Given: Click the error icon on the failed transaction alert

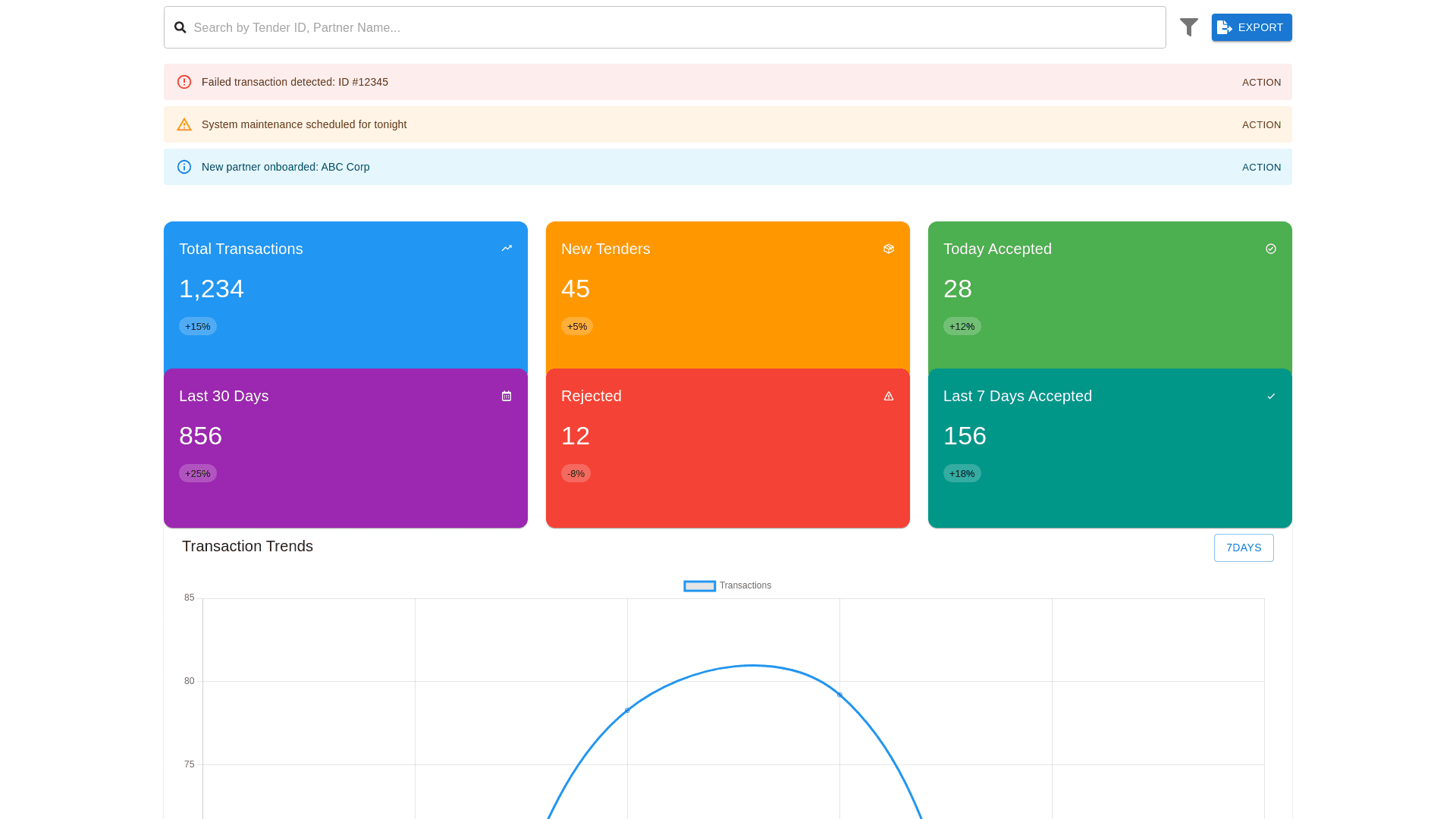Looking at the screenshot, I should pos(184,82).
